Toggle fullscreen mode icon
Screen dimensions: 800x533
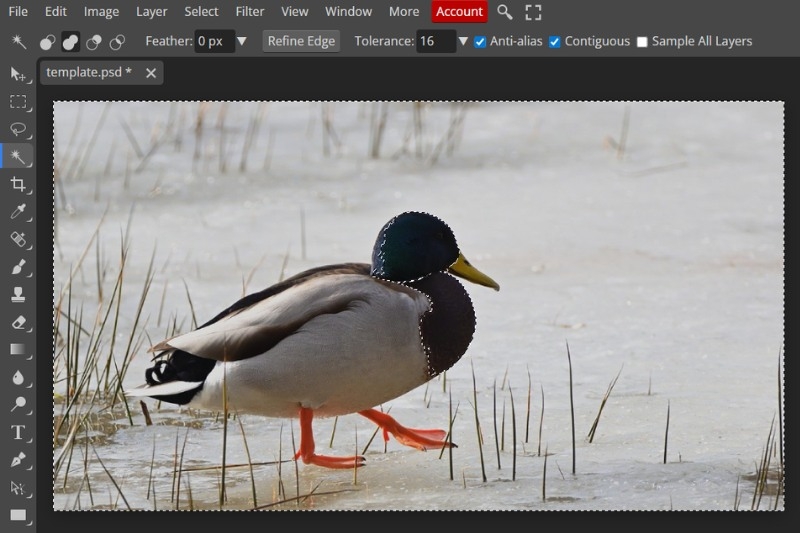coord(533,12)
